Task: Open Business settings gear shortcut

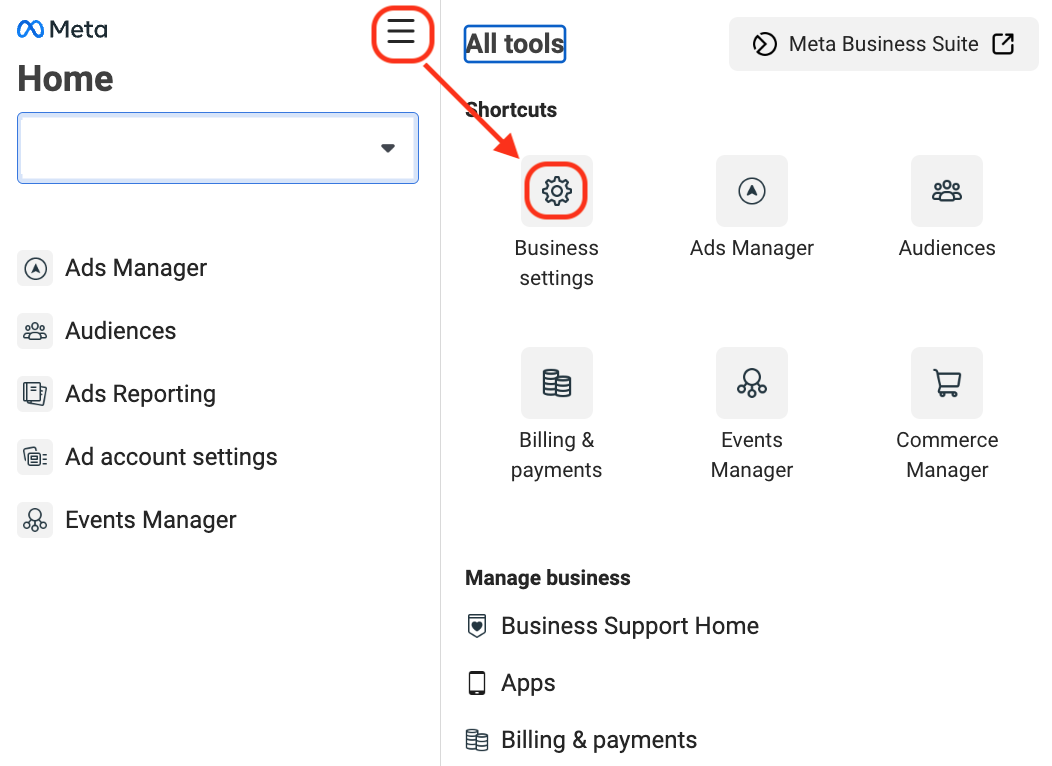Action: (x=556, y=191)
